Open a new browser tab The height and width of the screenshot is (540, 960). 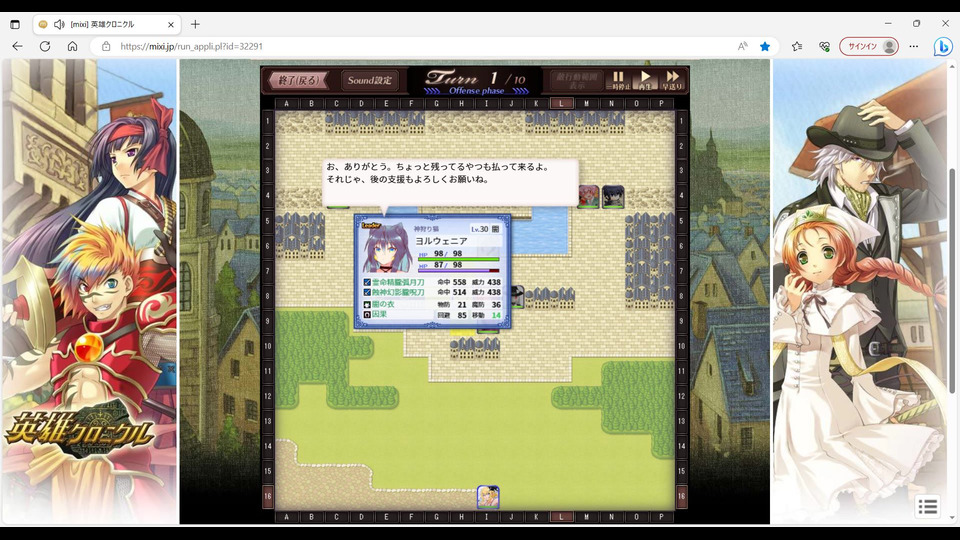pos(195,24)
